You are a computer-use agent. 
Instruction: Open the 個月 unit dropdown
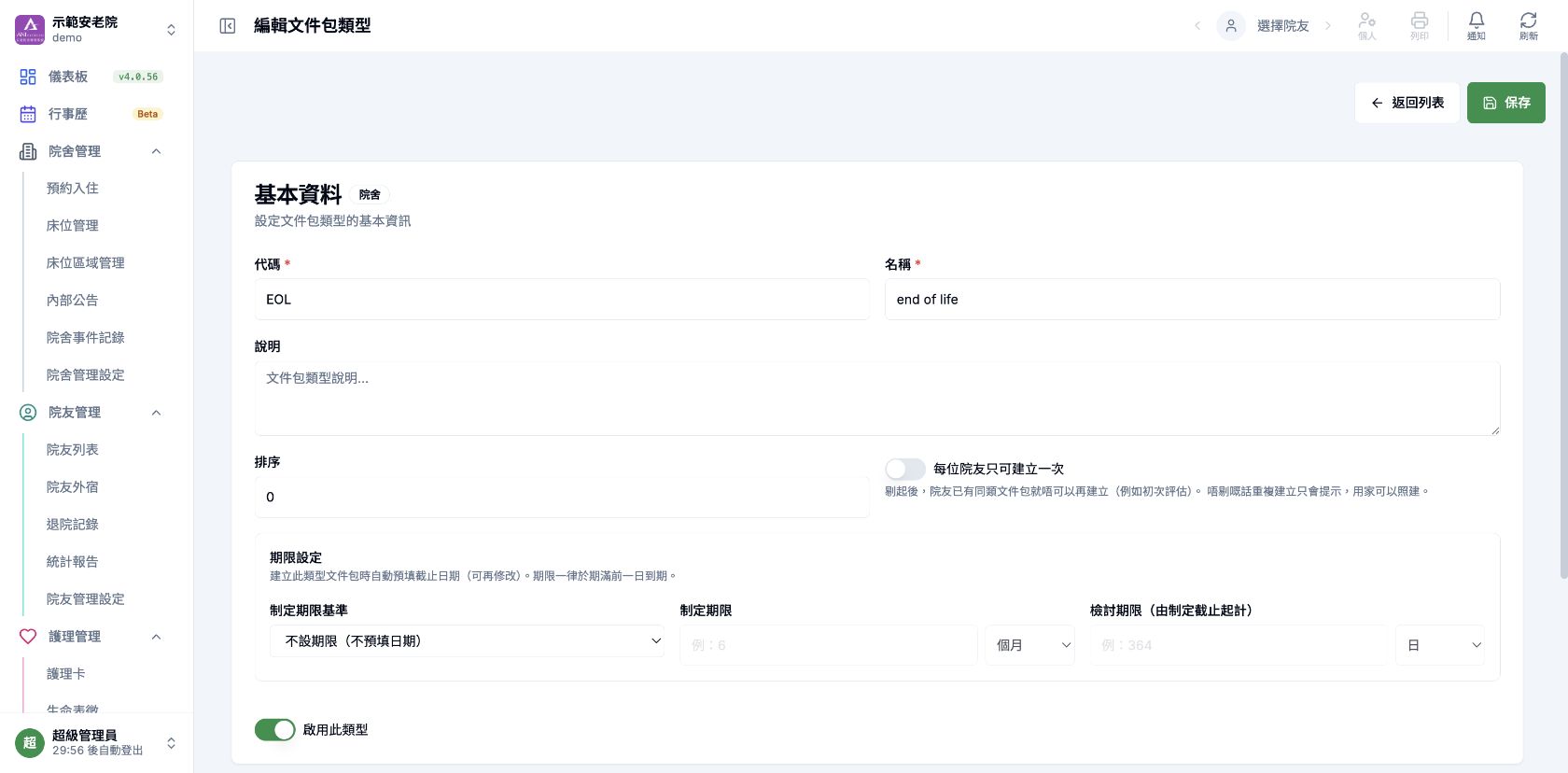pos(1030,645)
